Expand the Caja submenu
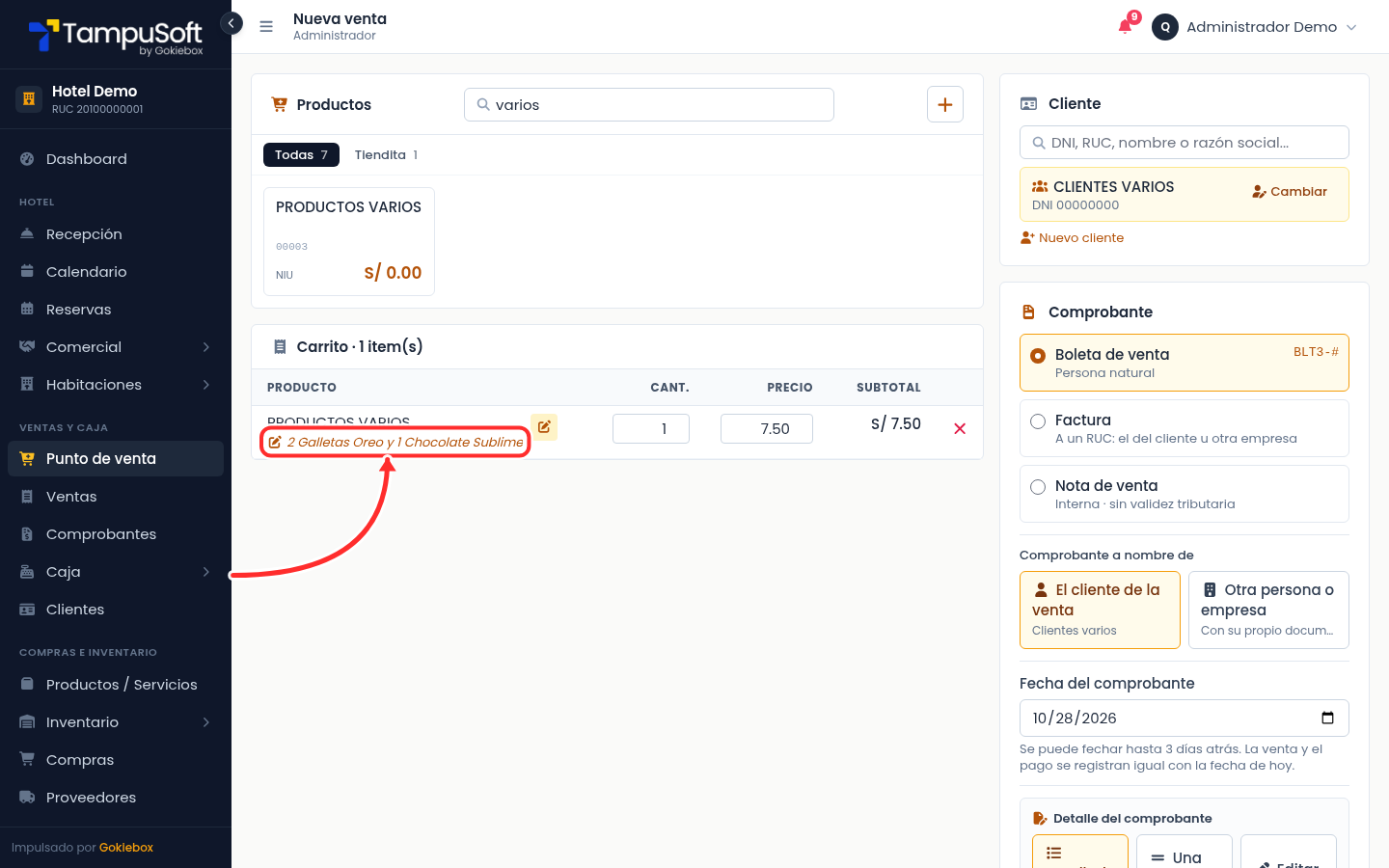1389x868 pixels. [116, 572]
